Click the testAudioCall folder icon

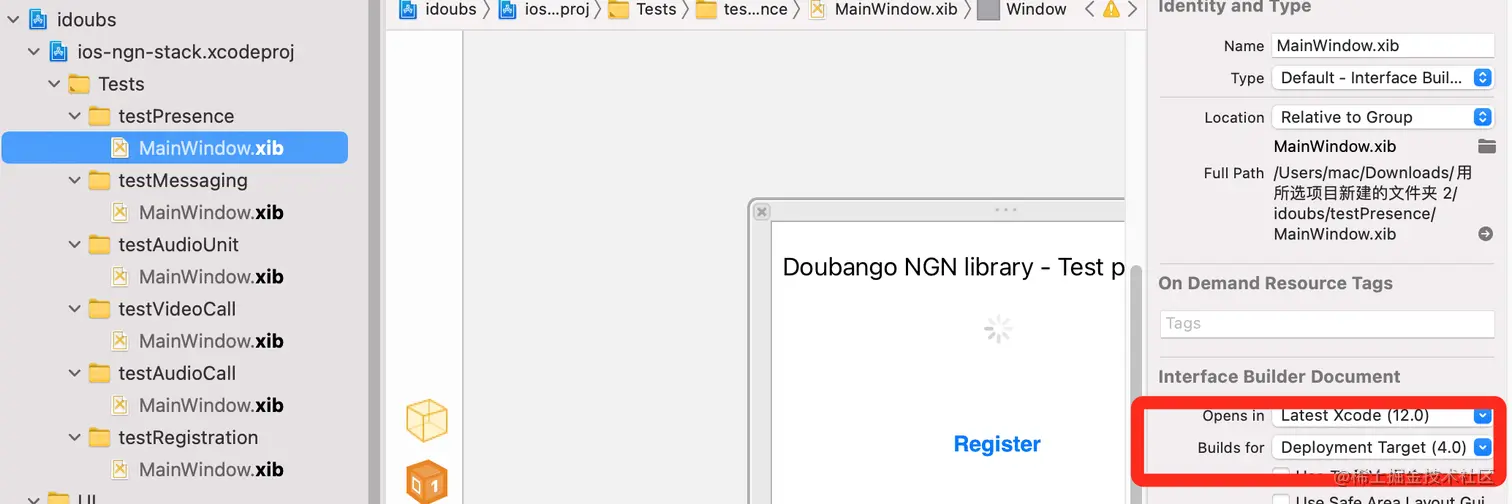99,373
